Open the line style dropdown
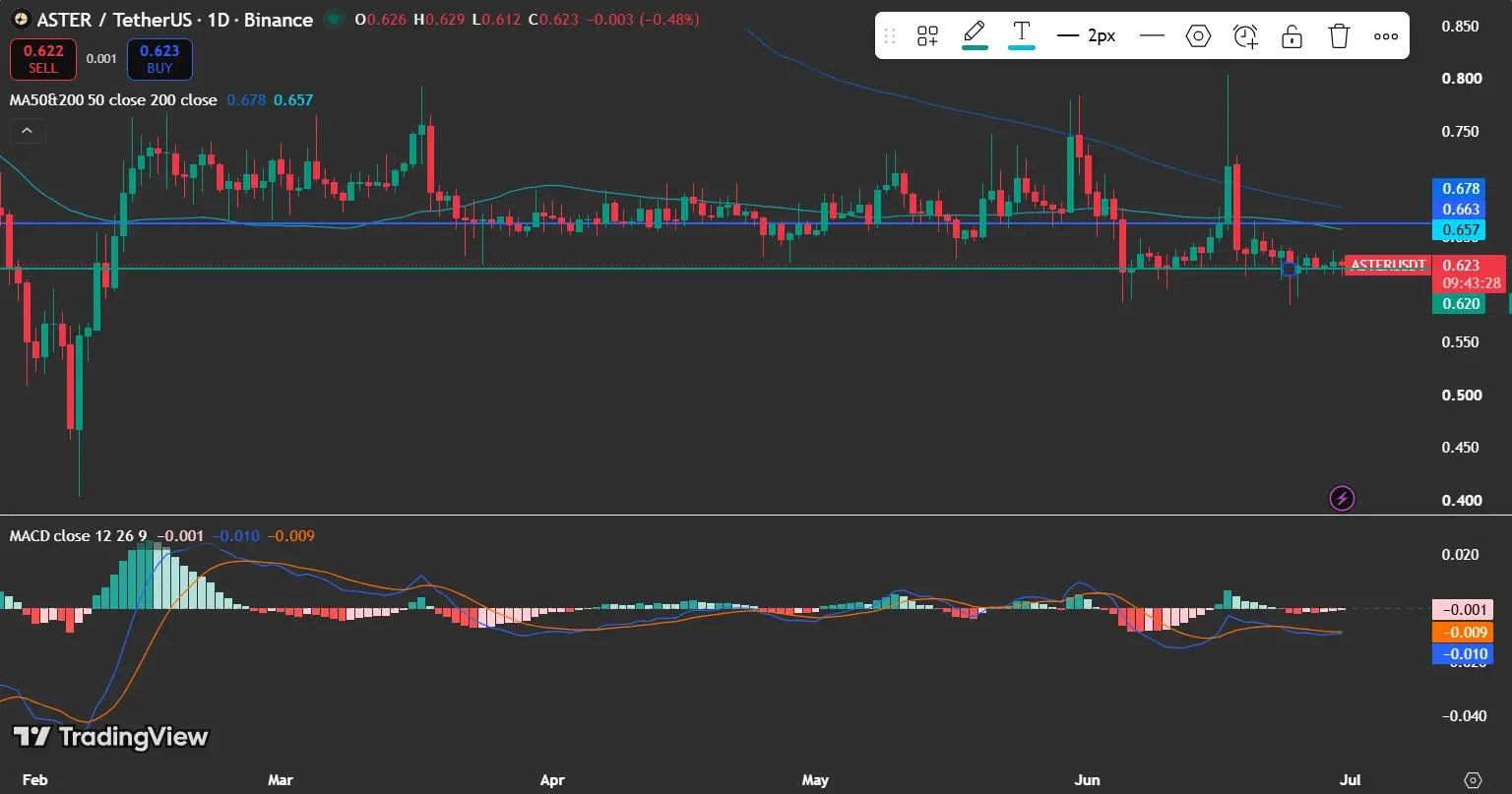 [1152, 36]
